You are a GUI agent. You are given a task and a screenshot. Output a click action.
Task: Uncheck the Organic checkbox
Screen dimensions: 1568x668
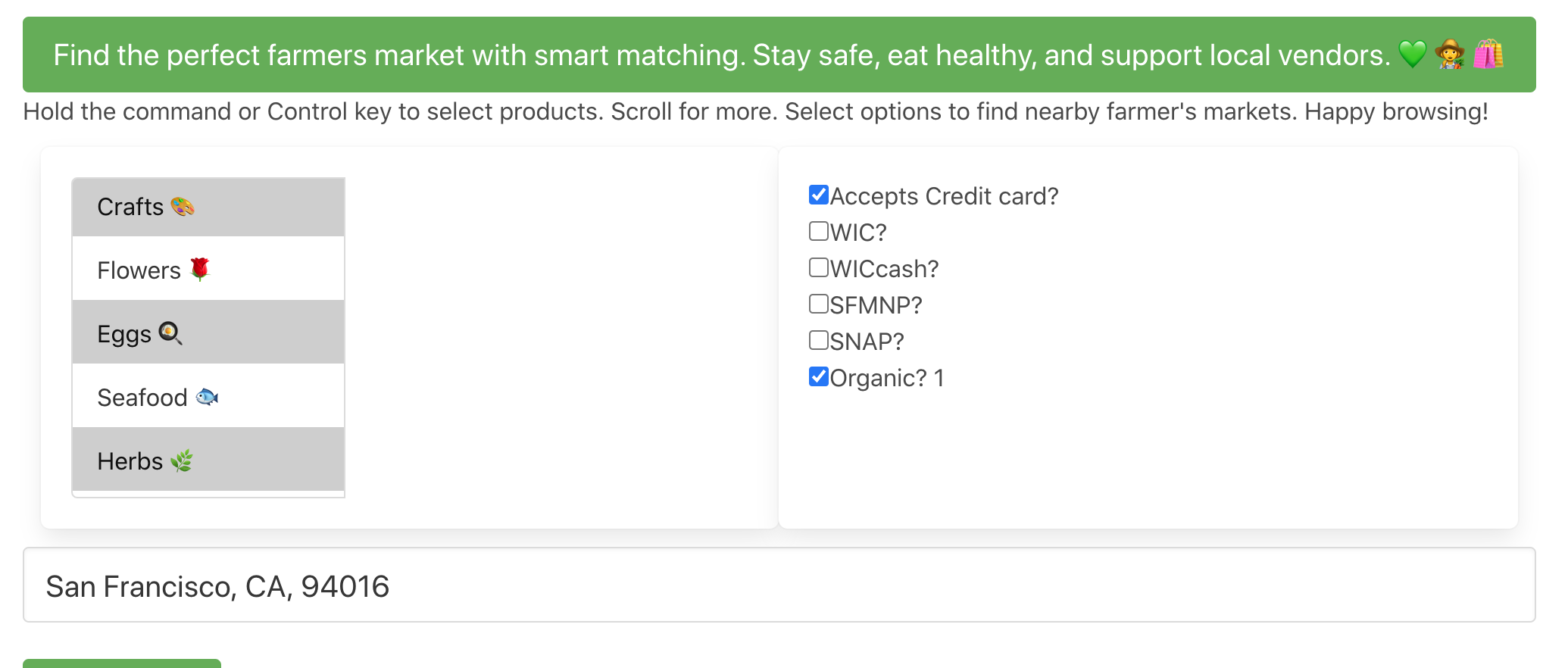pyautogui.click(x=819, y=376)
